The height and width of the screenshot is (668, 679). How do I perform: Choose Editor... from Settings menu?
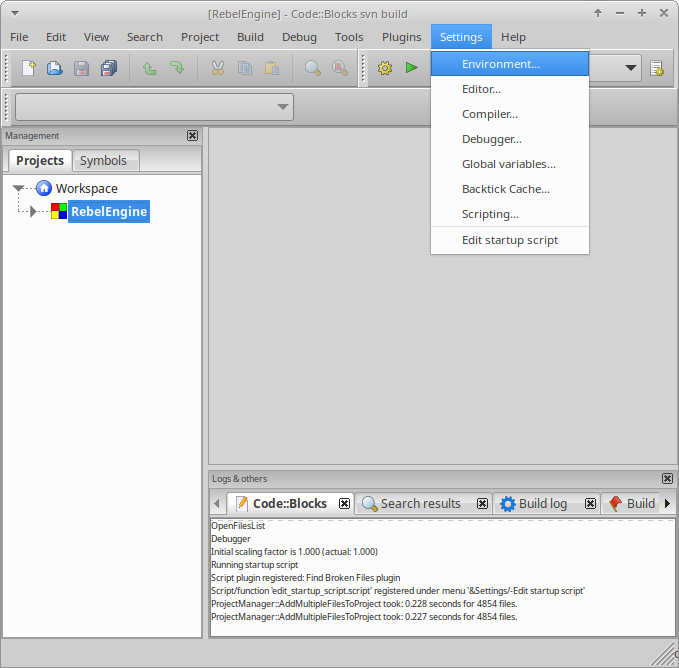point(510,89)
